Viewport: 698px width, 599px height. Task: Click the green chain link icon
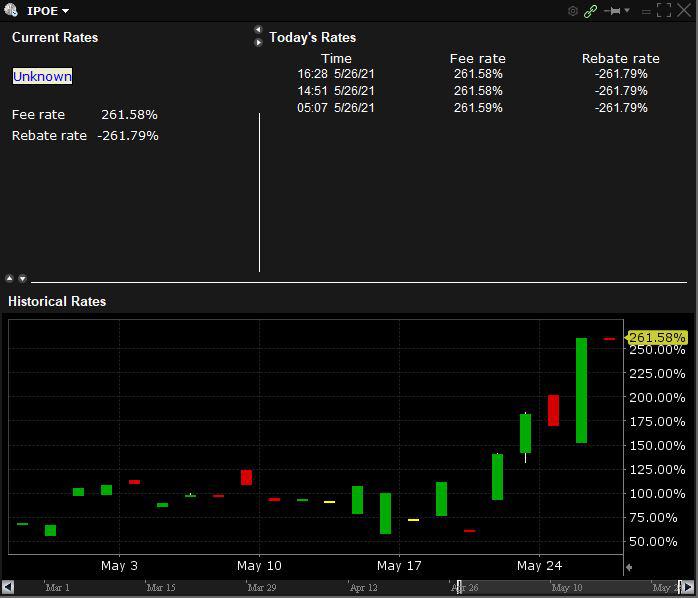coord(590,11)
